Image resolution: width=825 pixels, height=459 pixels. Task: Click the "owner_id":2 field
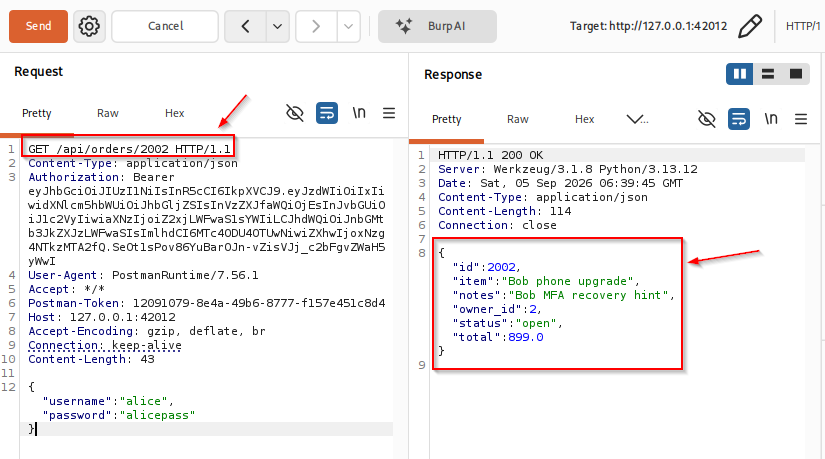click(x=497, y=309)
